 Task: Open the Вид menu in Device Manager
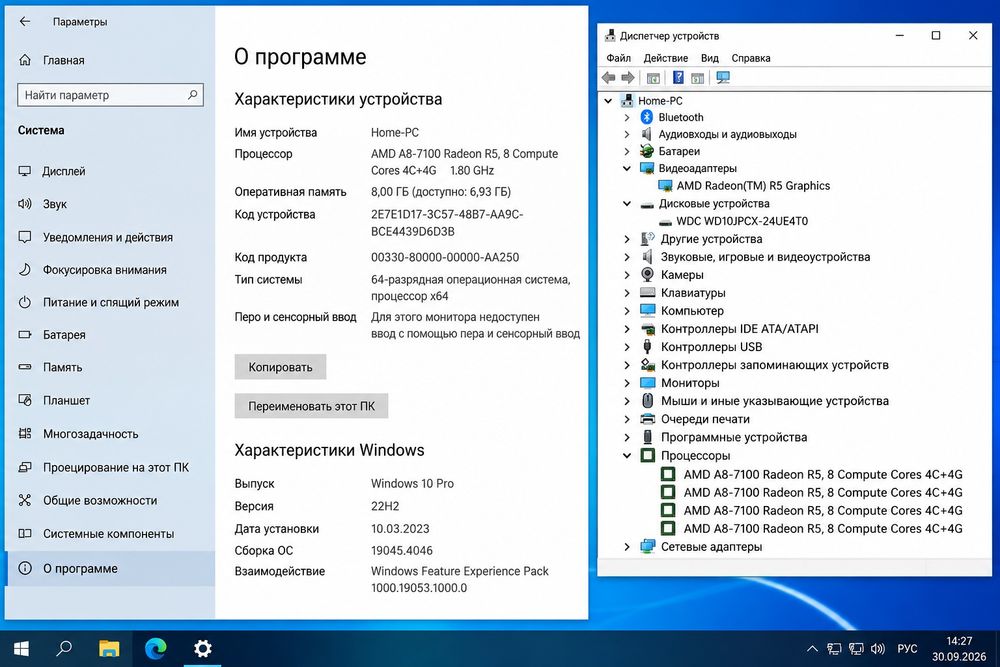click(x=709, y=58)
